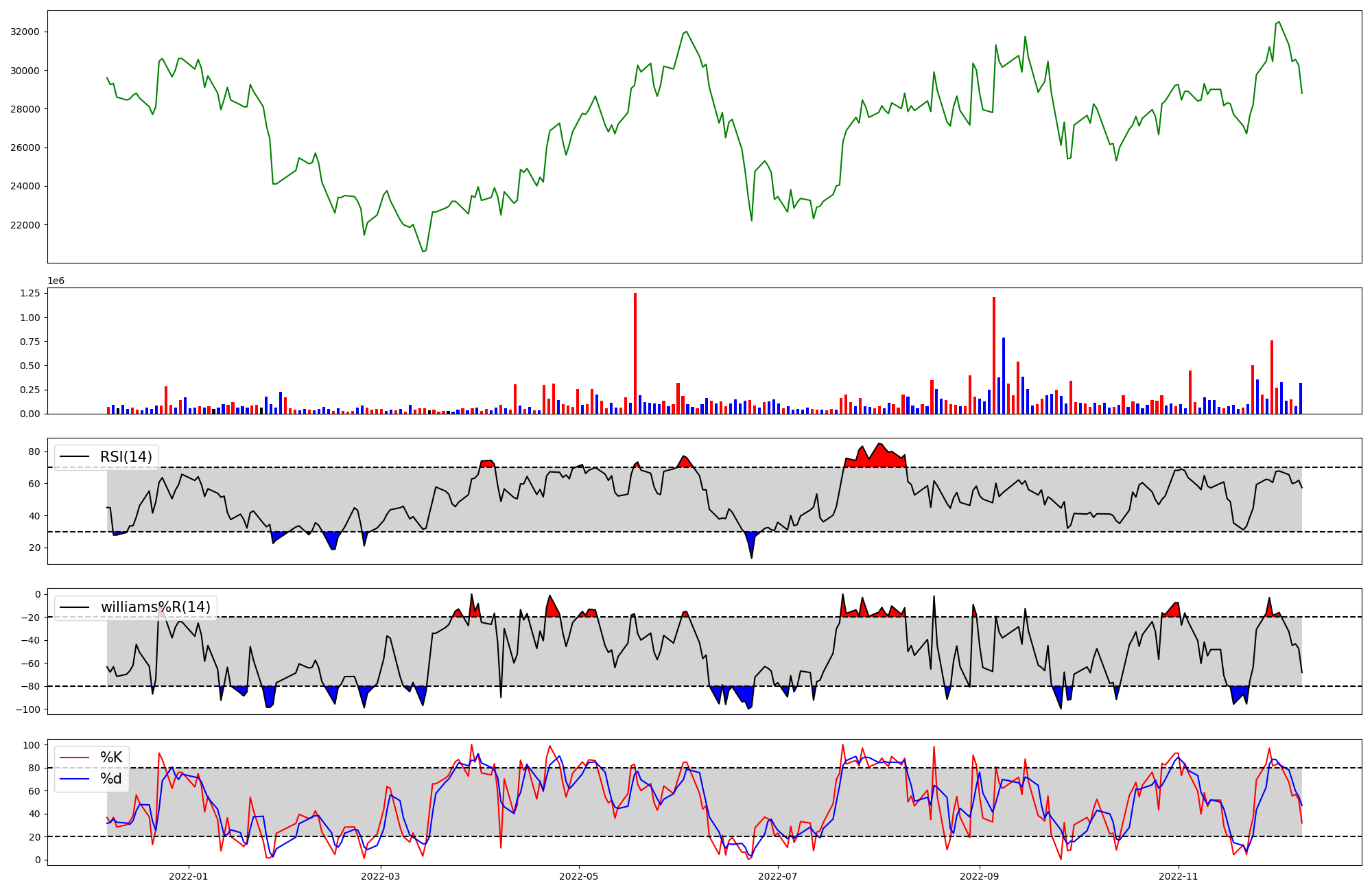Click the williams%R(14) legend label

pyautogui.click(x=155, y=607)
